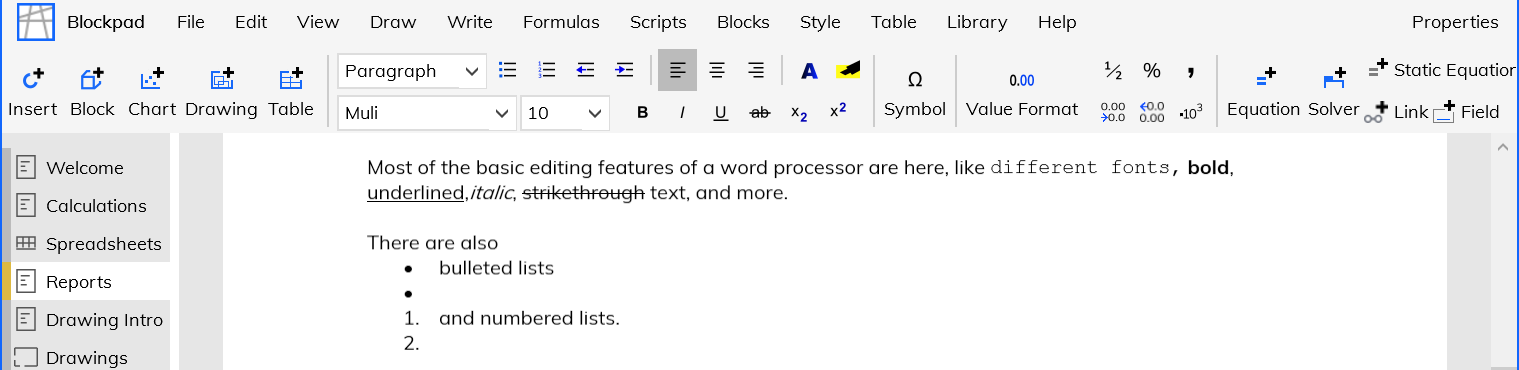Open the Edit menu
Viewport: 1519px width, 370px height.
tap(251, 22)
